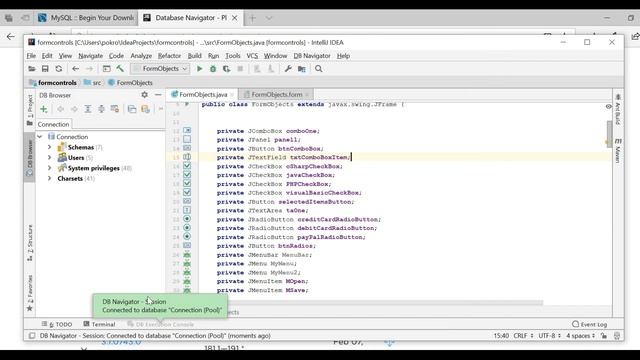Collapse the Connection tree node

(x=40, y=137)
